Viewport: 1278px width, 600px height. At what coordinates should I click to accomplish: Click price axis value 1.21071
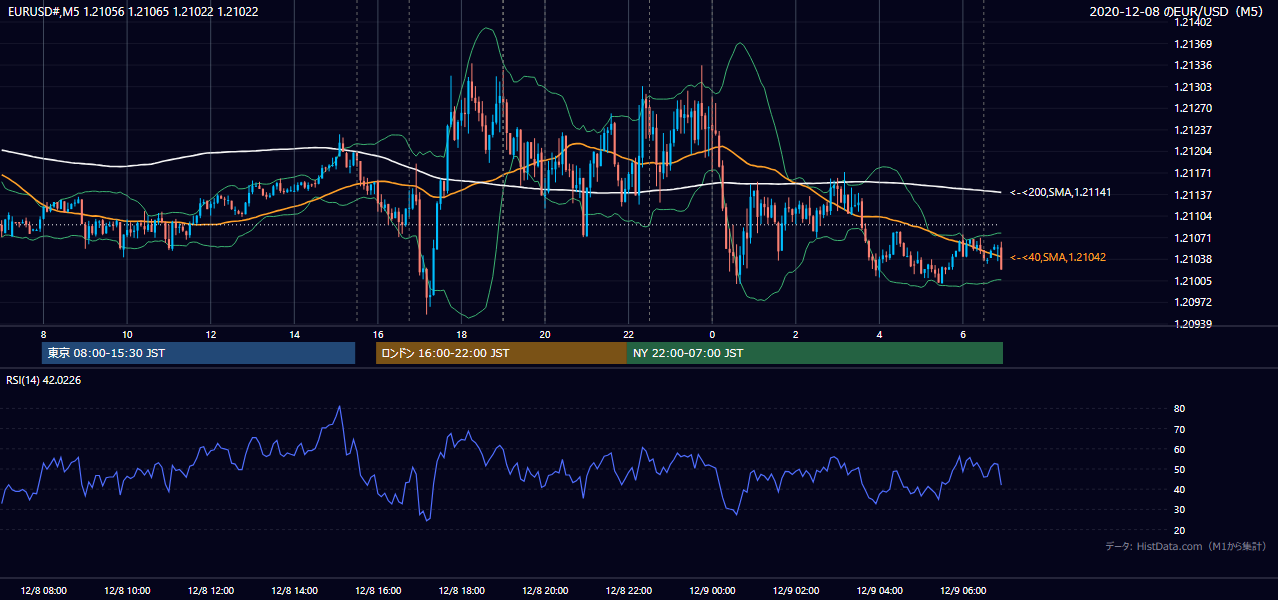(1193, 237)
